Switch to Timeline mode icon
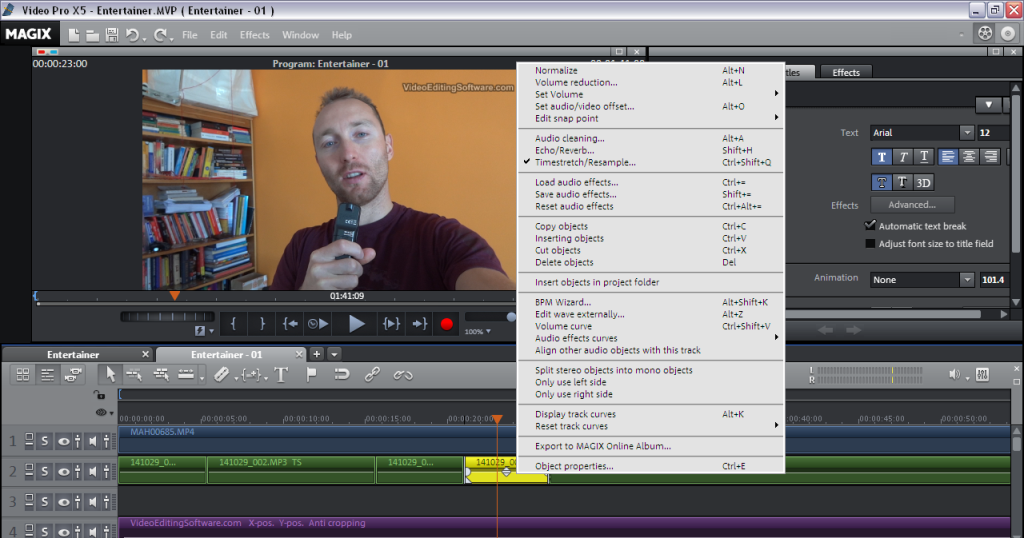Screen dimensions: 1024x538 point(48,375)
